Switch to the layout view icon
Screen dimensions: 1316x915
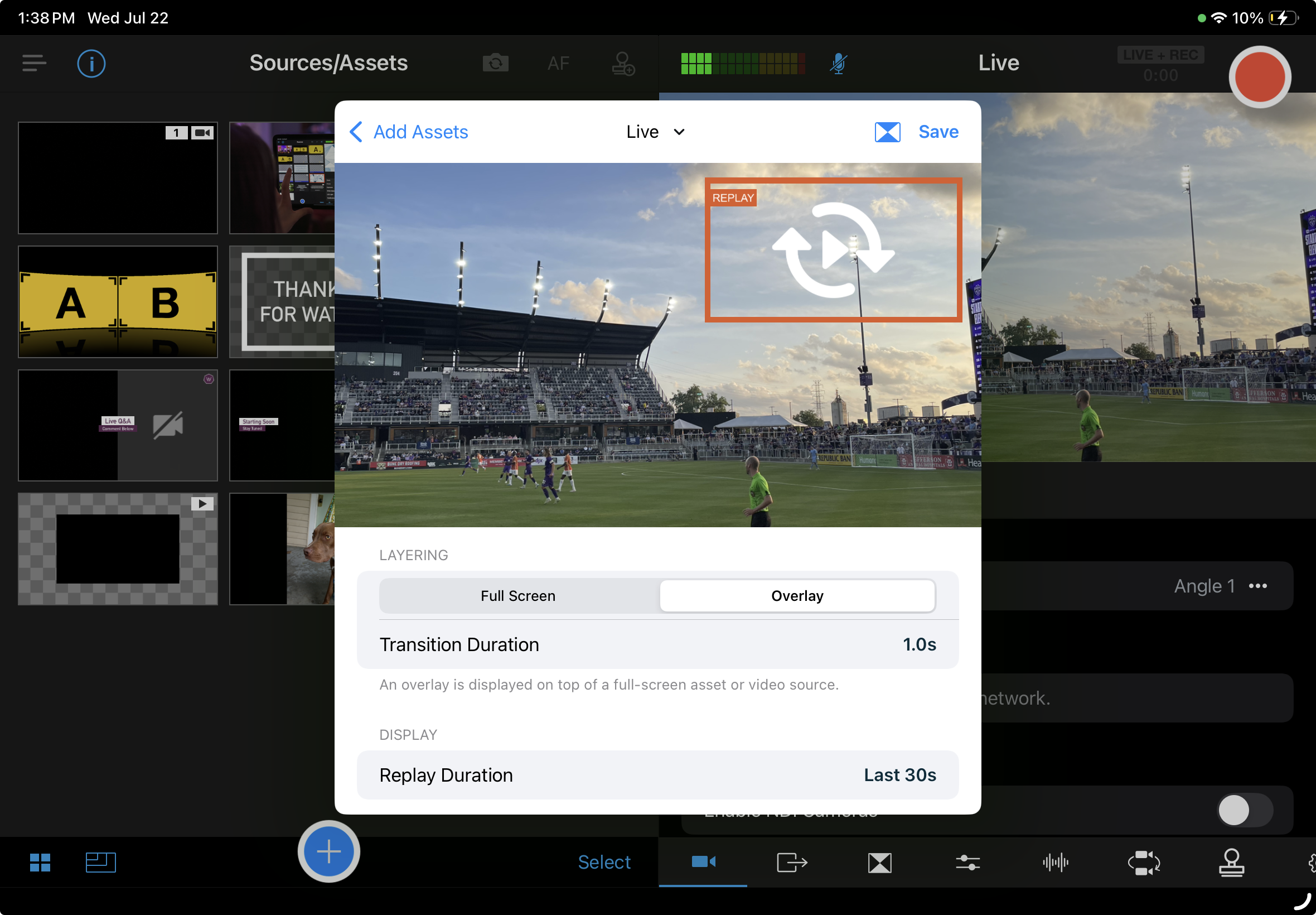point(101,862)
